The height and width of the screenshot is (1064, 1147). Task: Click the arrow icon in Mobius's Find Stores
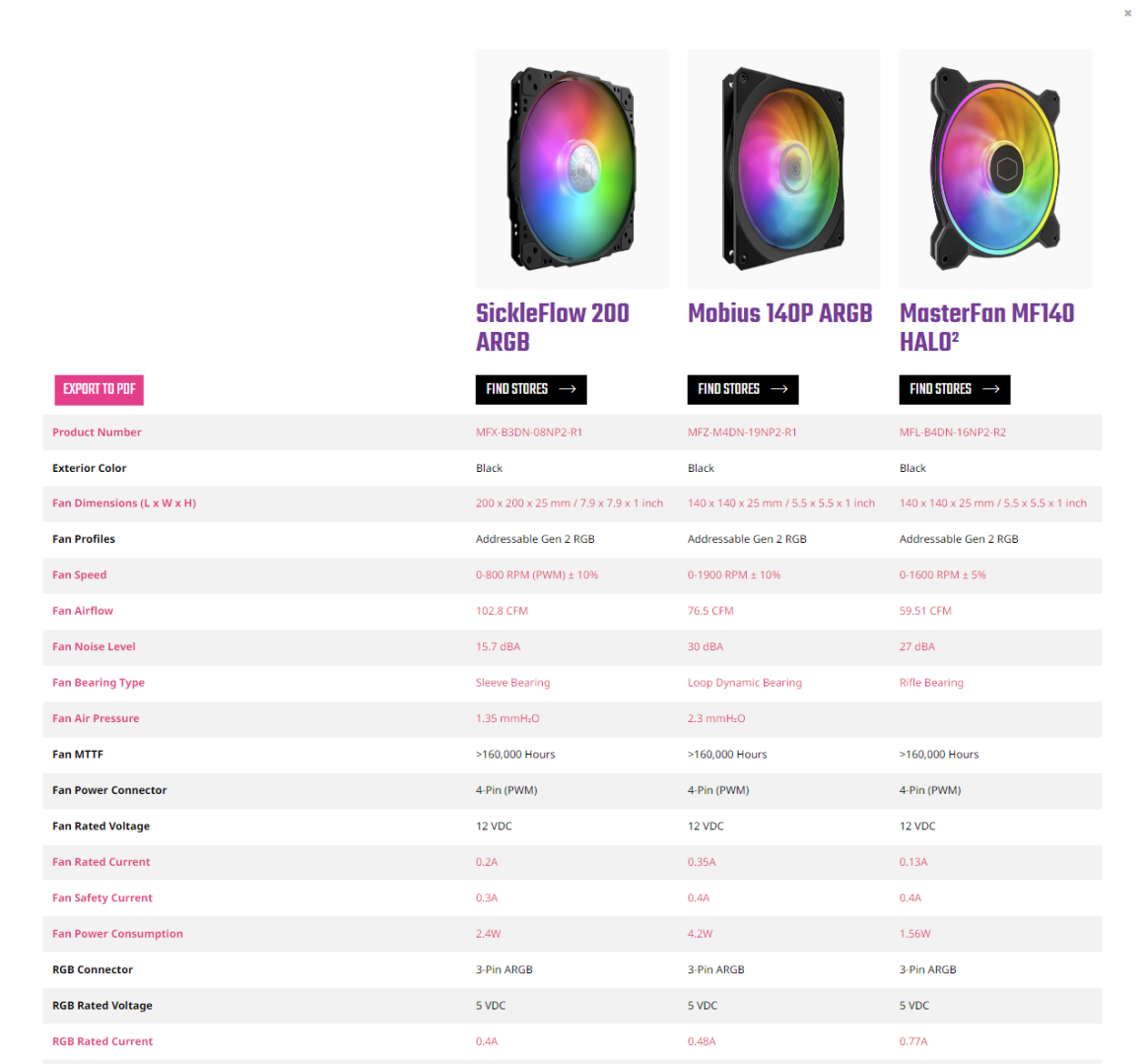point(779,389)
